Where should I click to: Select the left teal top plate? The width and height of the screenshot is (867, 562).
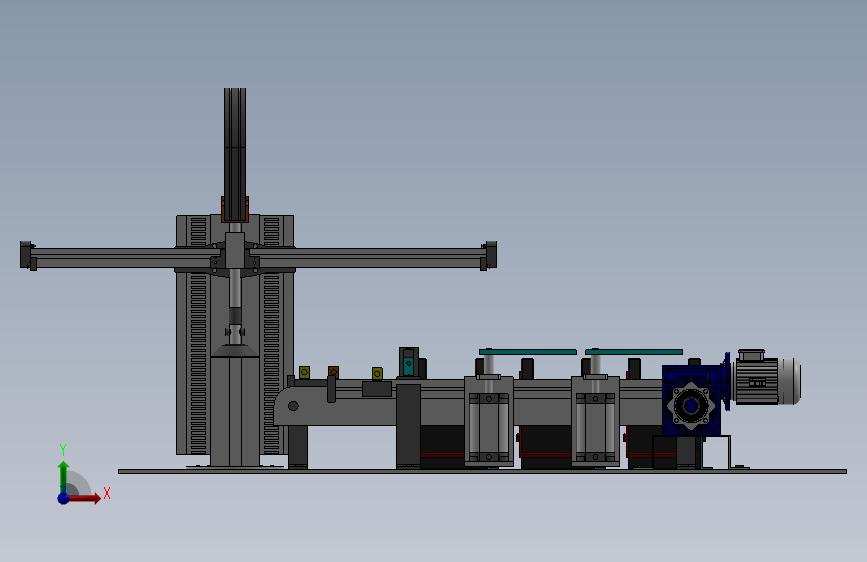(527, 352)
